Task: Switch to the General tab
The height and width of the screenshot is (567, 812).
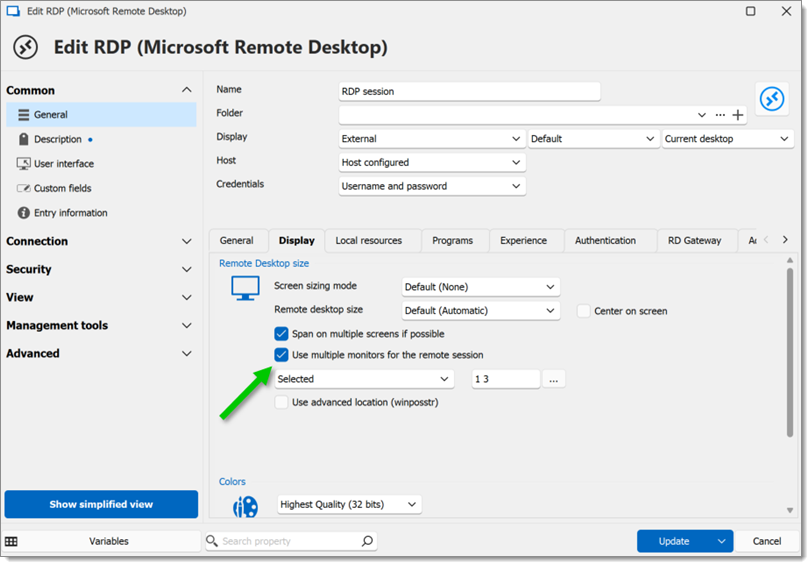Action: click(237, 241)
